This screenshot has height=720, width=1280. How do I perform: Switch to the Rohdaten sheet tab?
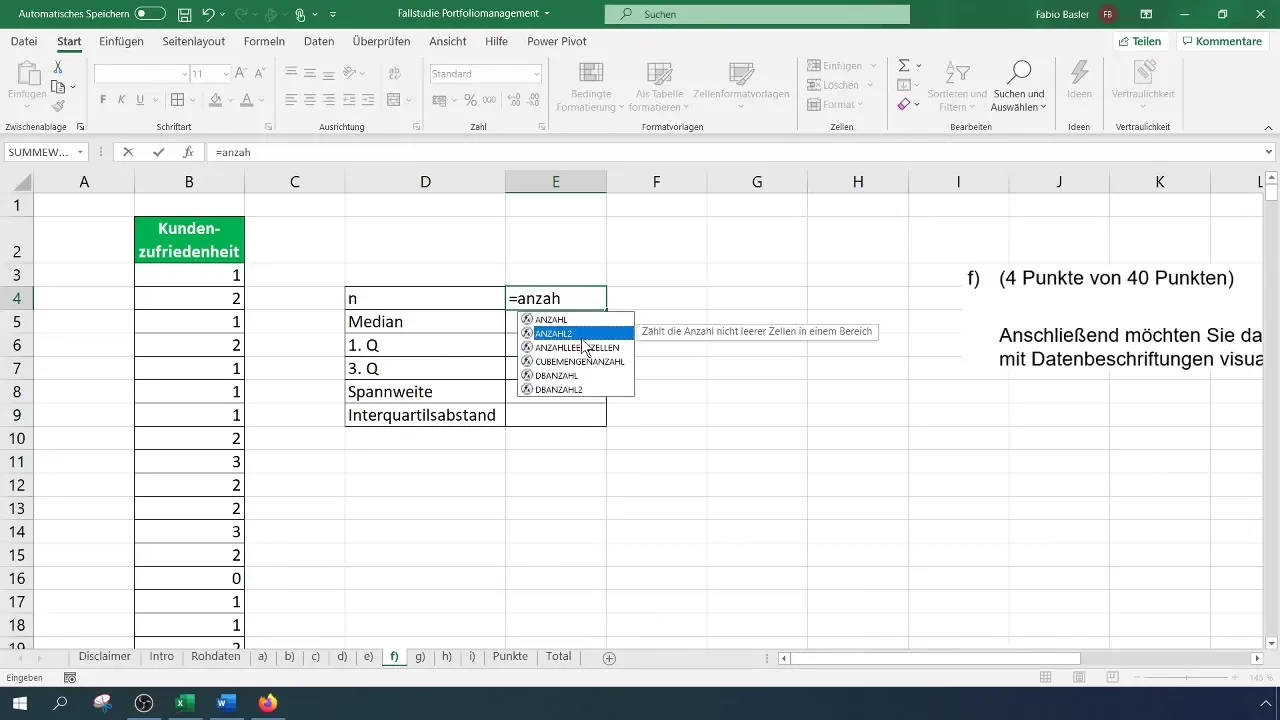215,657
